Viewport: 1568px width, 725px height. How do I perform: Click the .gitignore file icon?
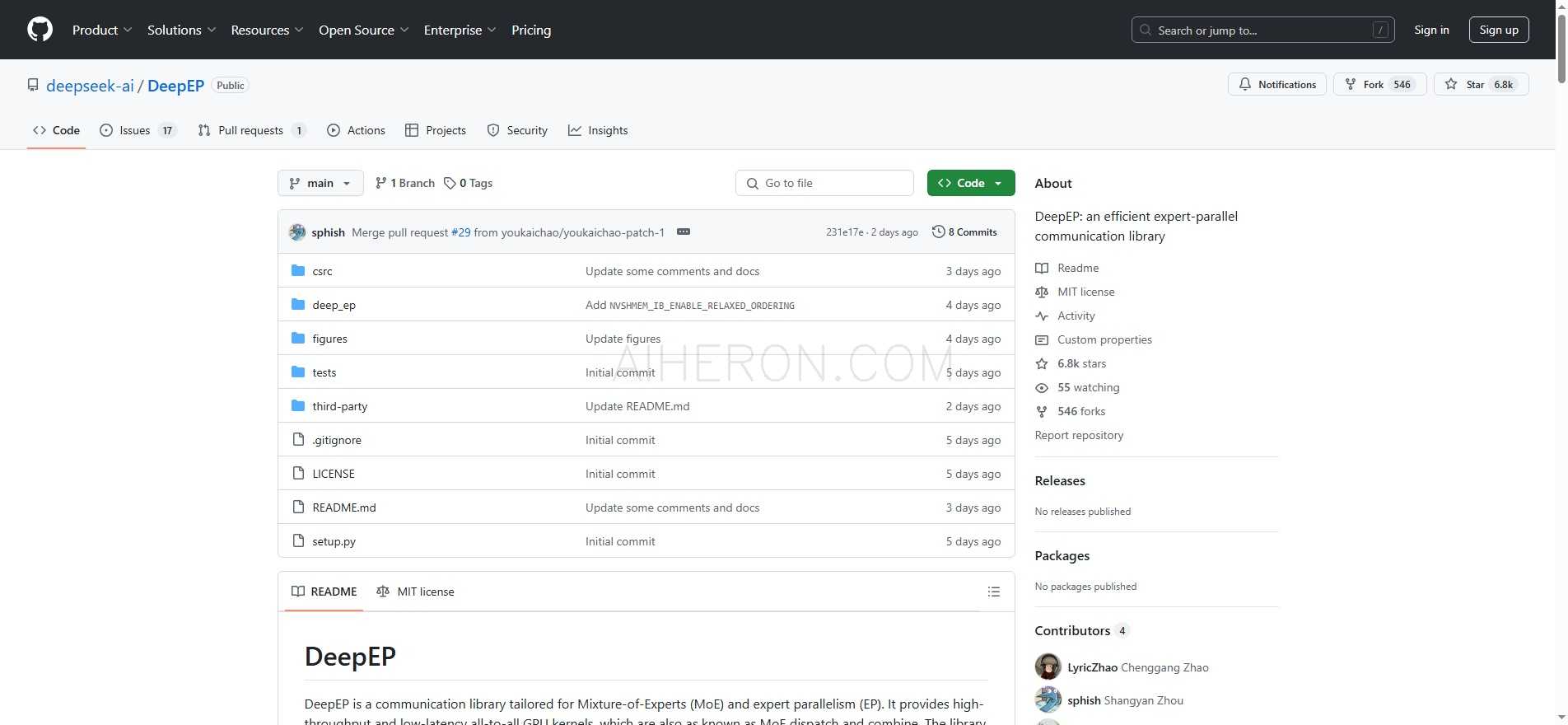point(298,440)
